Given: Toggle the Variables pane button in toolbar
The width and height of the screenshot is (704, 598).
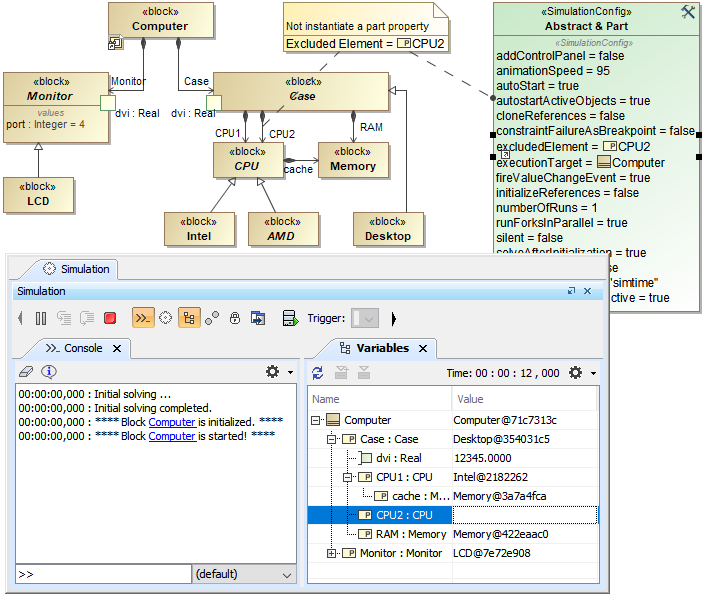Looking at the screenshot, I should (x=189, y=319).
